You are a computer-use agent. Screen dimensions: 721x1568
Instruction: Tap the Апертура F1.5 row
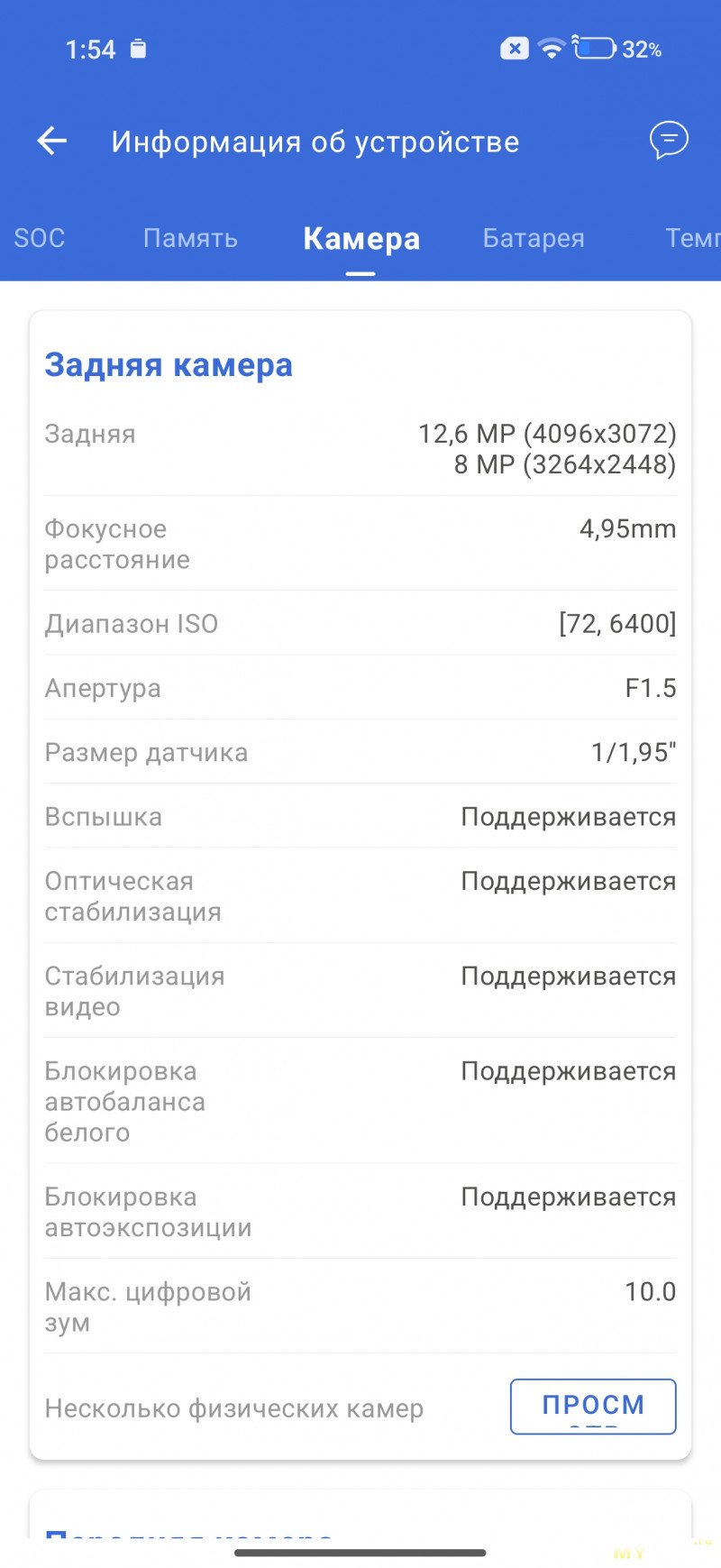point(360,688)
